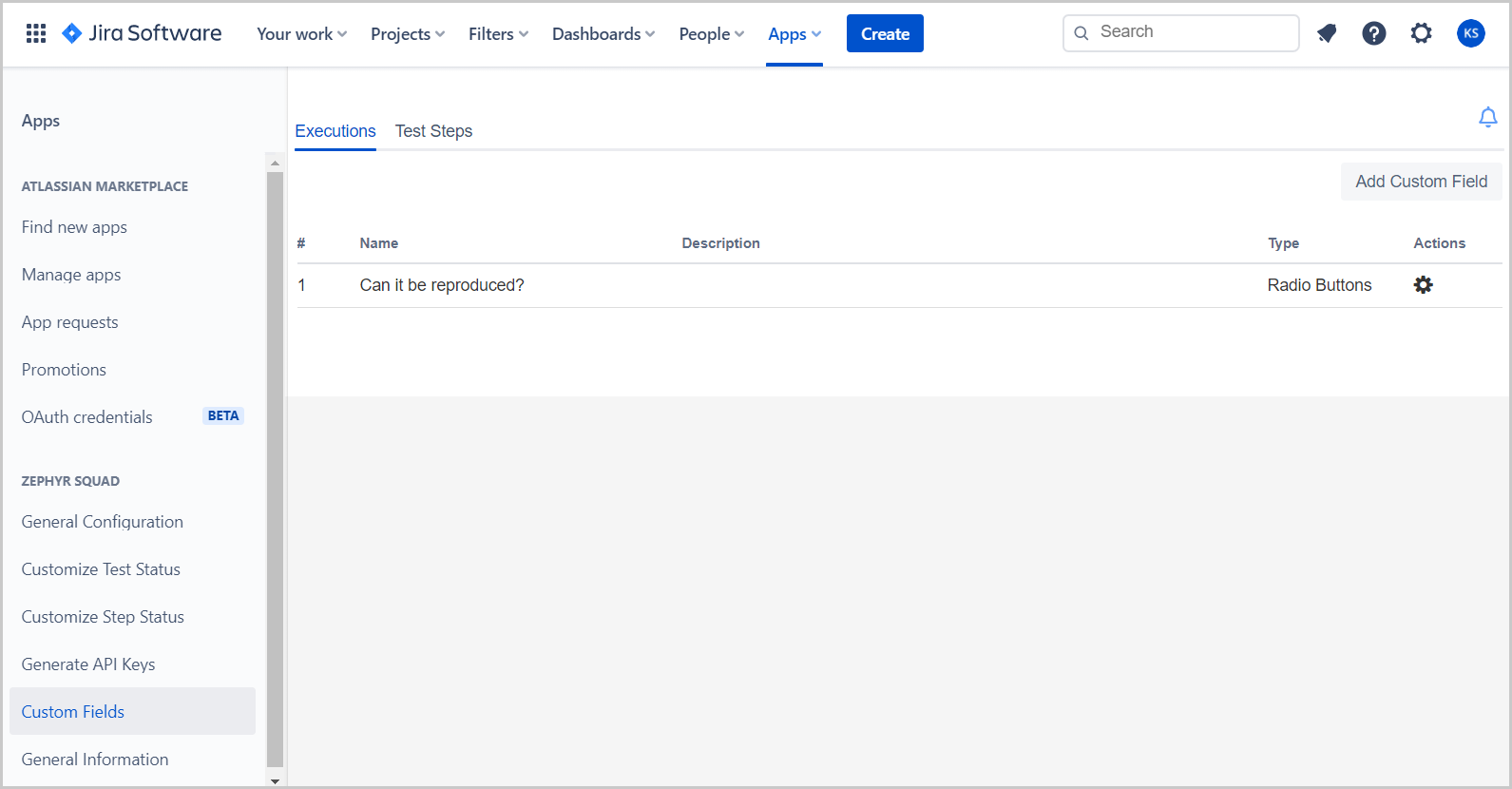Open Customize Test Status

pos(101,569)
